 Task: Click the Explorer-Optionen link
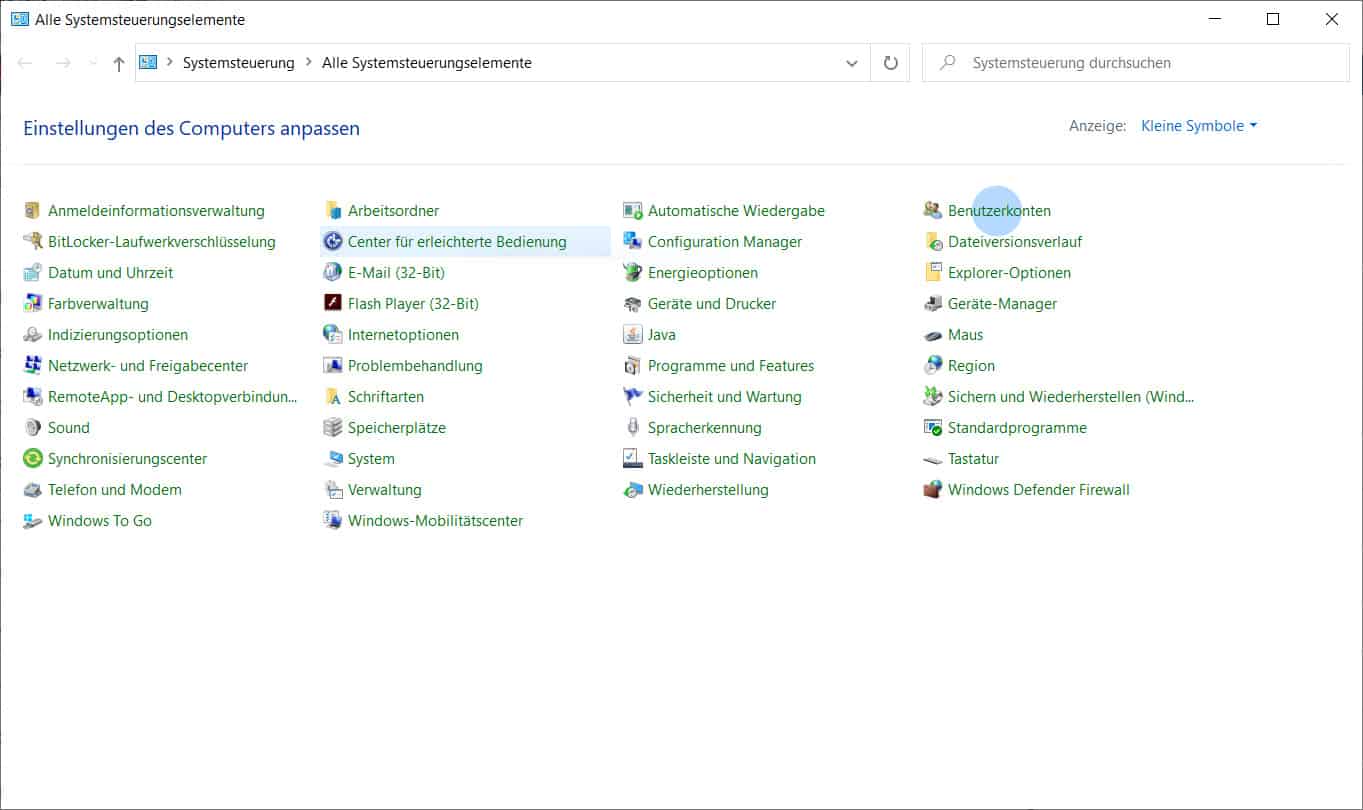pyautogui.click(x=1009, y=273)
